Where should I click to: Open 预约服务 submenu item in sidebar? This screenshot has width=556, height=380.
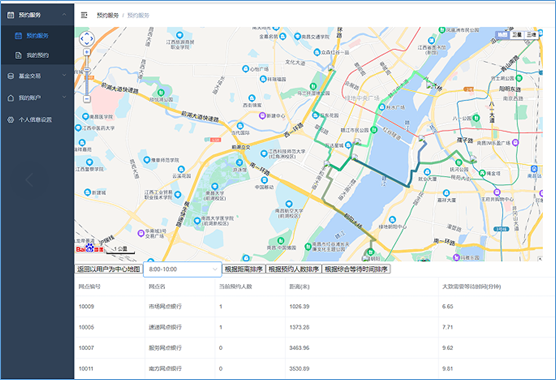pos(37,35)
